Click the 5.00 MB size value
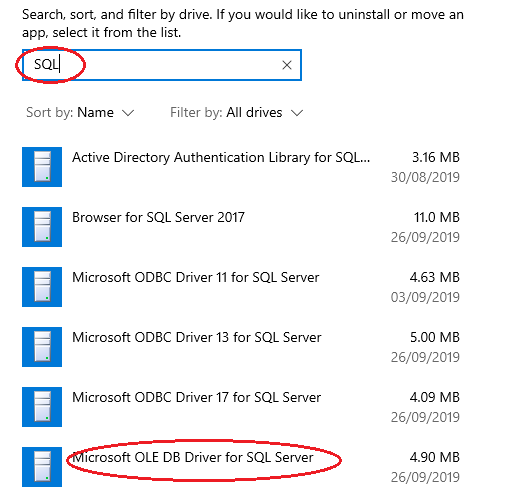Viewport: 508px width, 501px height. 435,337
